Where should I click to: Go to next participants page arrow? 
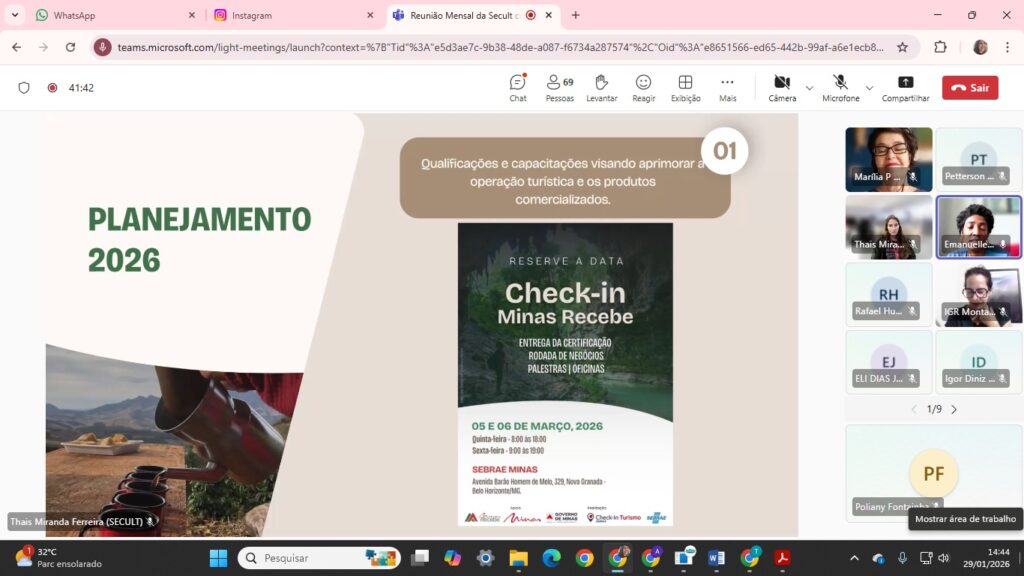954,409
